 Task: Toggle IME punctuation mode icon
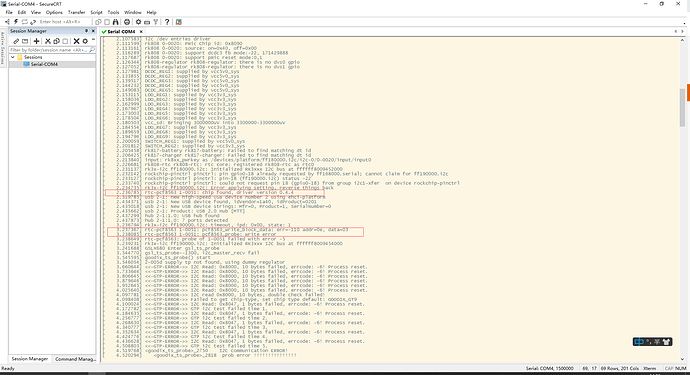(648, 342)
